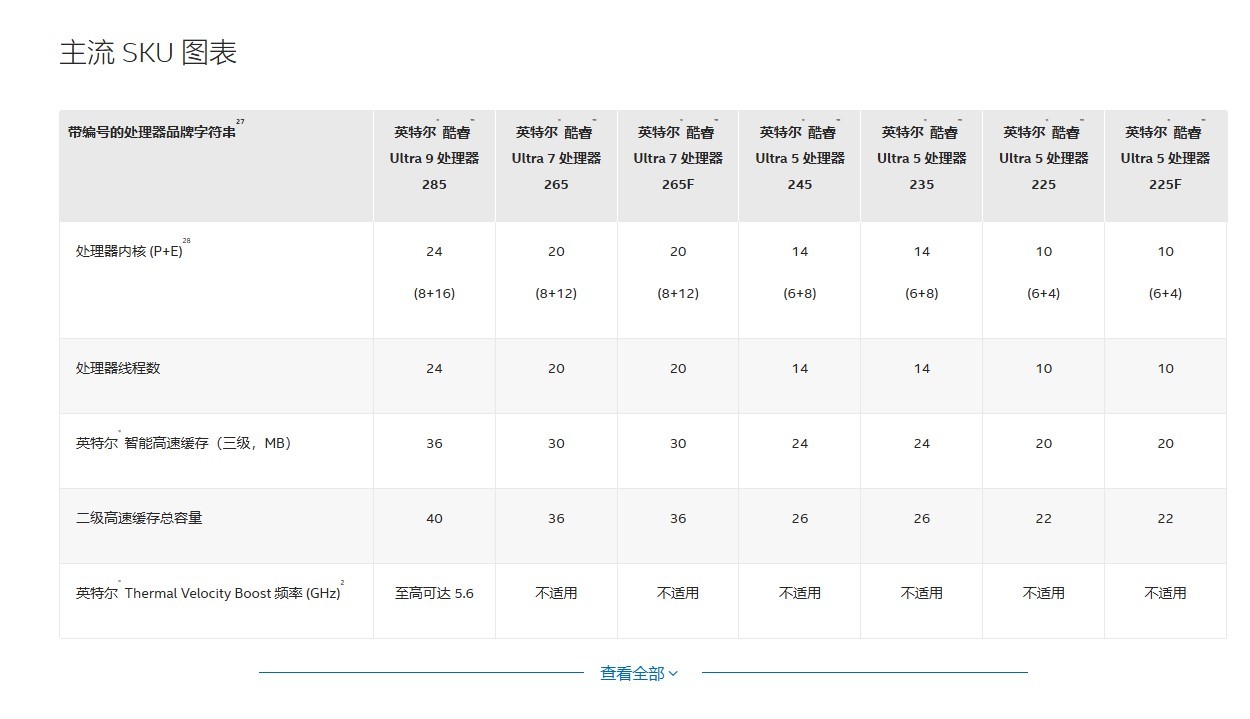Screen dimensions: 1250x719
Task: Select the Ultra 5 处理器 235 column header
Action: tap(922, 166)
